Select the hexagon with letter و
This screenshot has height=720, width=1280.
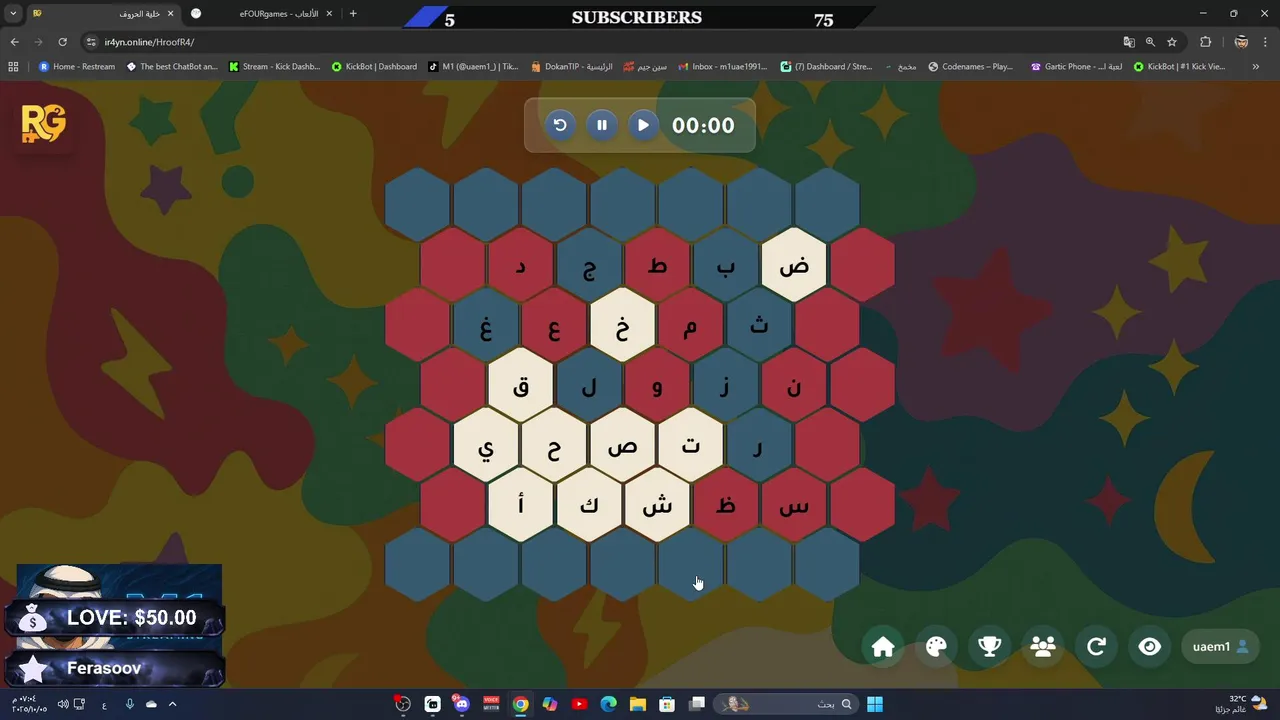657,386
